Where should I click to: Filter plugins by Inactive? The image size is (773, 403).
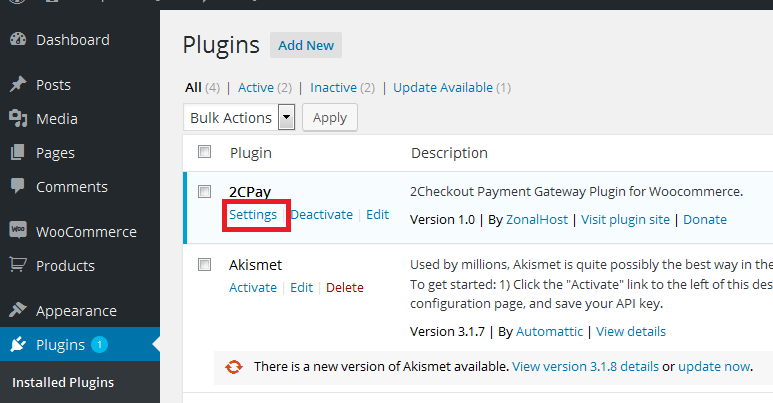[333, 88]
